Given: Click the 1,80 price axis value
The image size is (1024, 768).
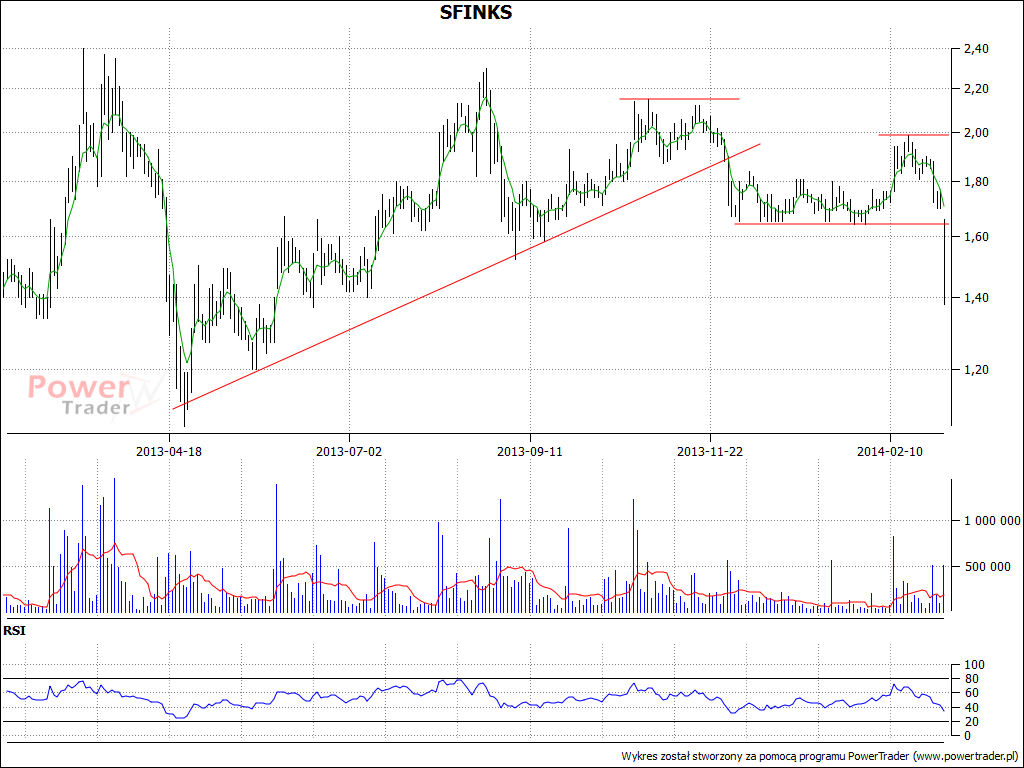Looking at the screenshot, I should tap(976, 182).
